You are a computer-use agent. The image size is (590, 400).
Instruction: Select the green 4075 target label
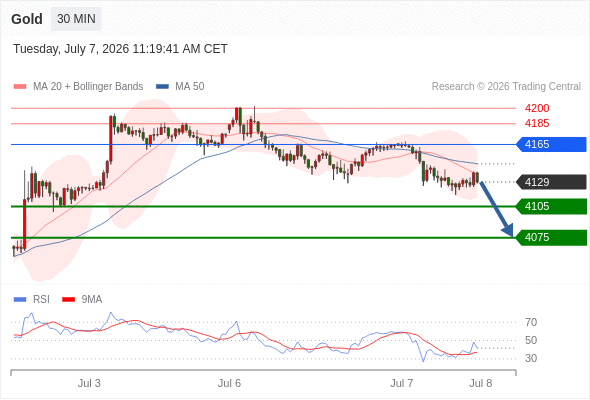[551, 238]
